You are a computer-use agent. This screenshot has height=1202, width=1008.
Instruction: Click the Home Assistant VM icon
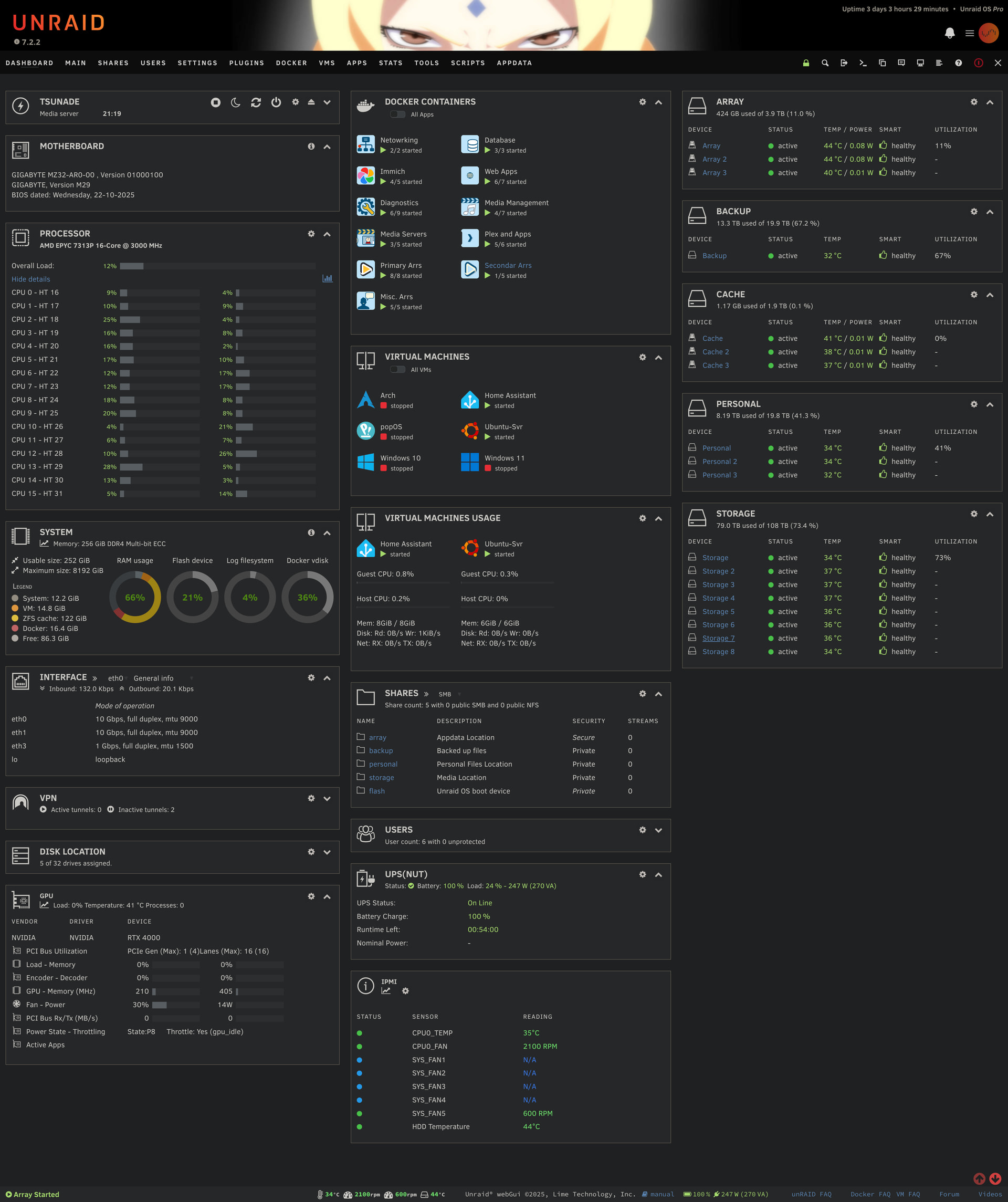point(469,400)
